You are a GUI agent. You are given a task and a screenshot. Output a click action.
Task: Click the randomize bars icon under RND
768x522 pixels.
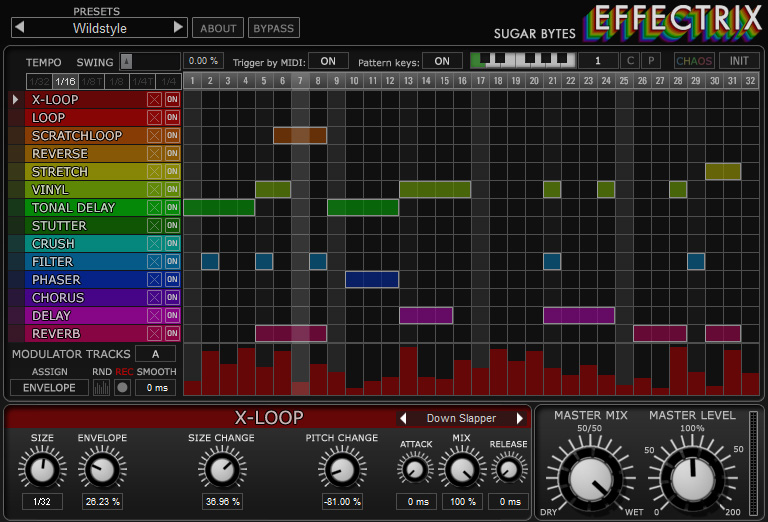[102, 388]
